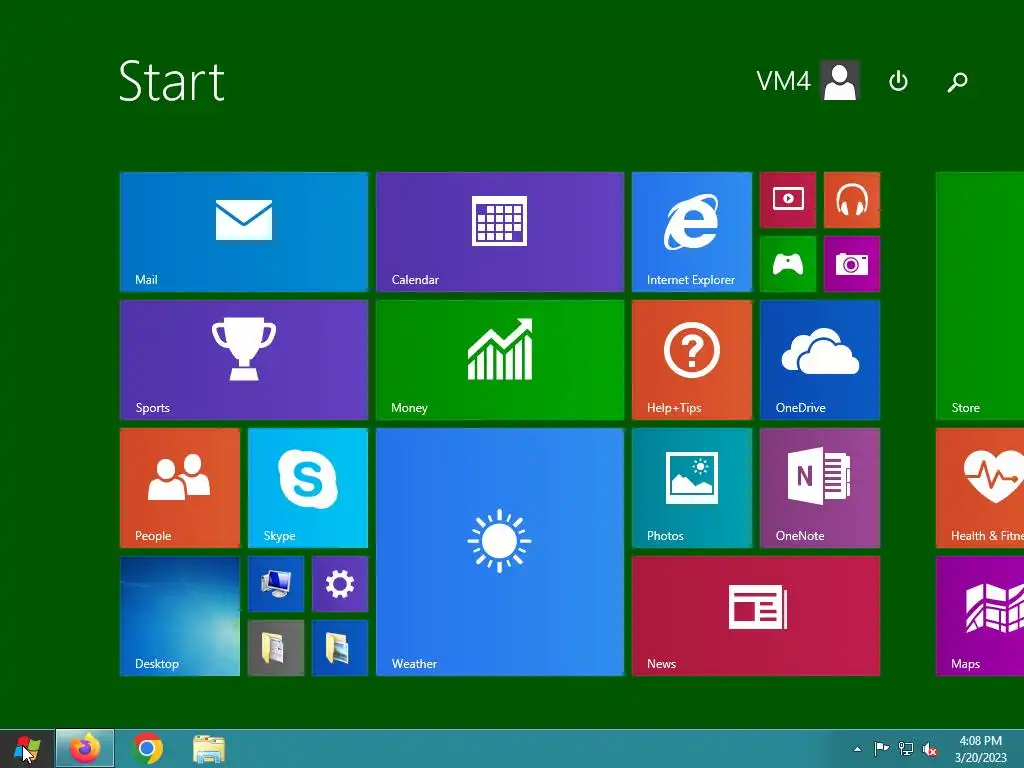Click the VM4 user account picture

(x=840, y=81)
